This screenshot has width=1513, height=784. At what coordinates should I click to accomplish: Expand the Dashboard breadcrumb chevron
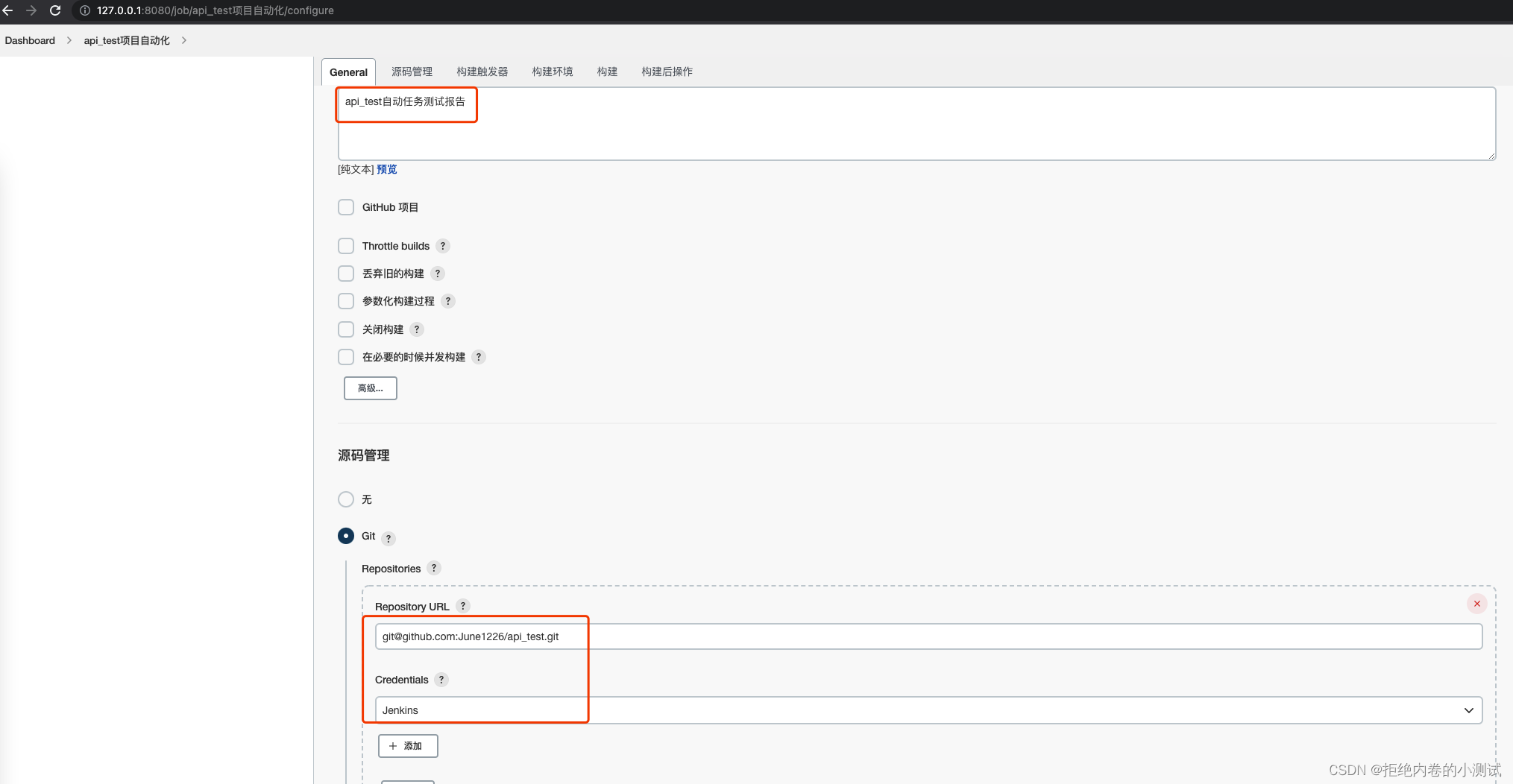69,40
